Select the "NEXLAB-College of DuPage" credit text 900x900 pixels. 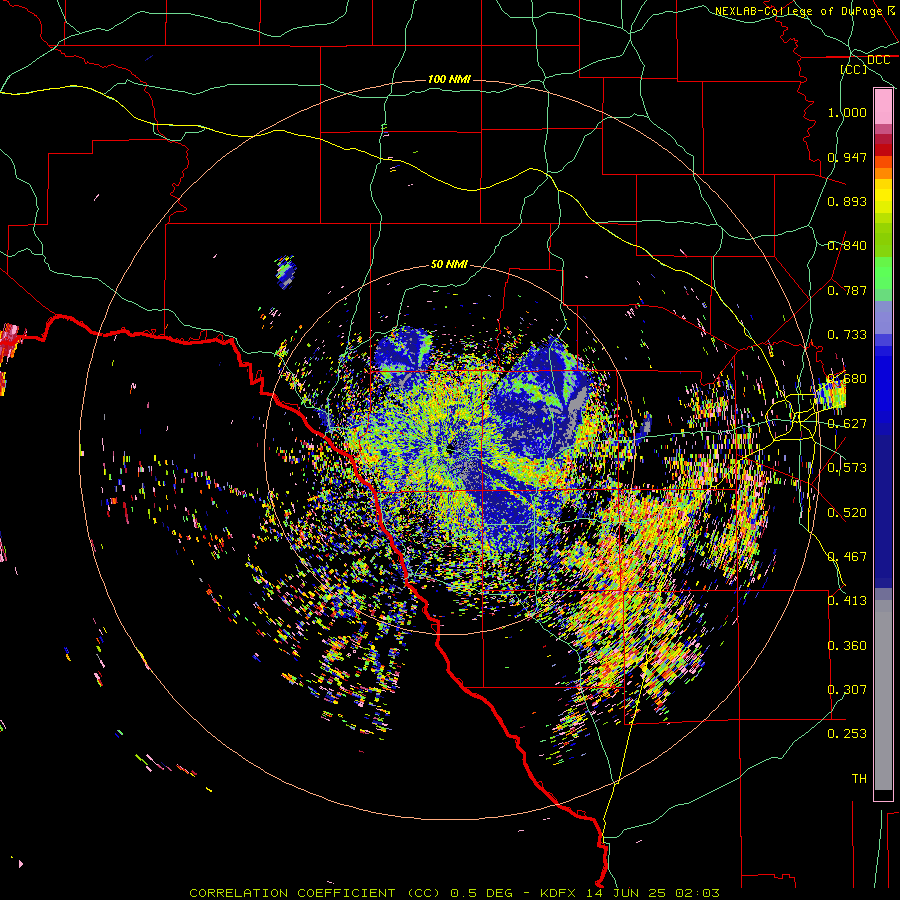pyautogui.click(x=800, y=11)
